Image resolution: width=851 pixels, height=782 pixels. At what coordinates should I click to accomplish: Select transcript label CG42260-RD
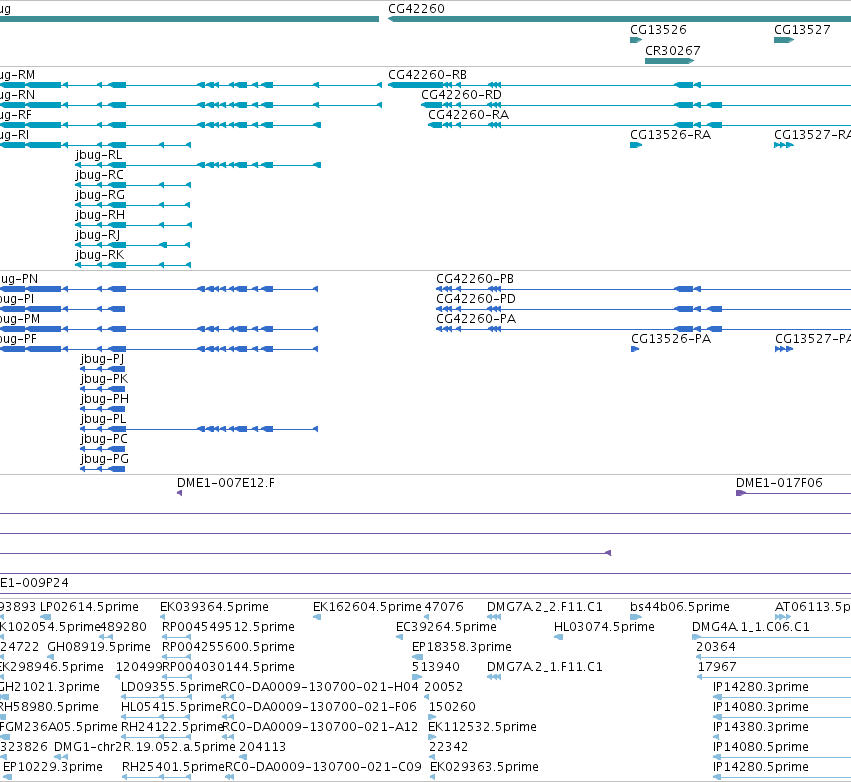(461, 95)
